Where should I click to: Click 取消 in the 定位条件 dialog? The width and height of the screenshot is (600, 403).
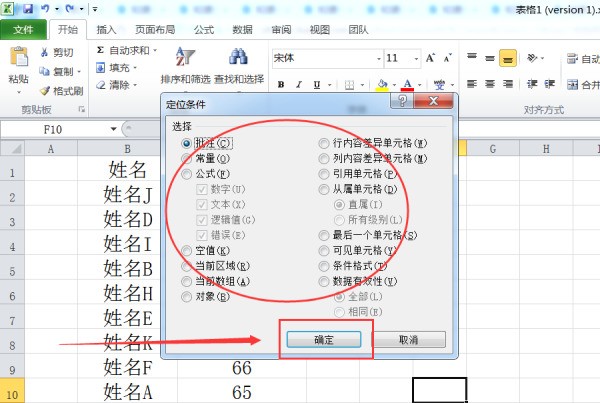click(x=408, y=339)
